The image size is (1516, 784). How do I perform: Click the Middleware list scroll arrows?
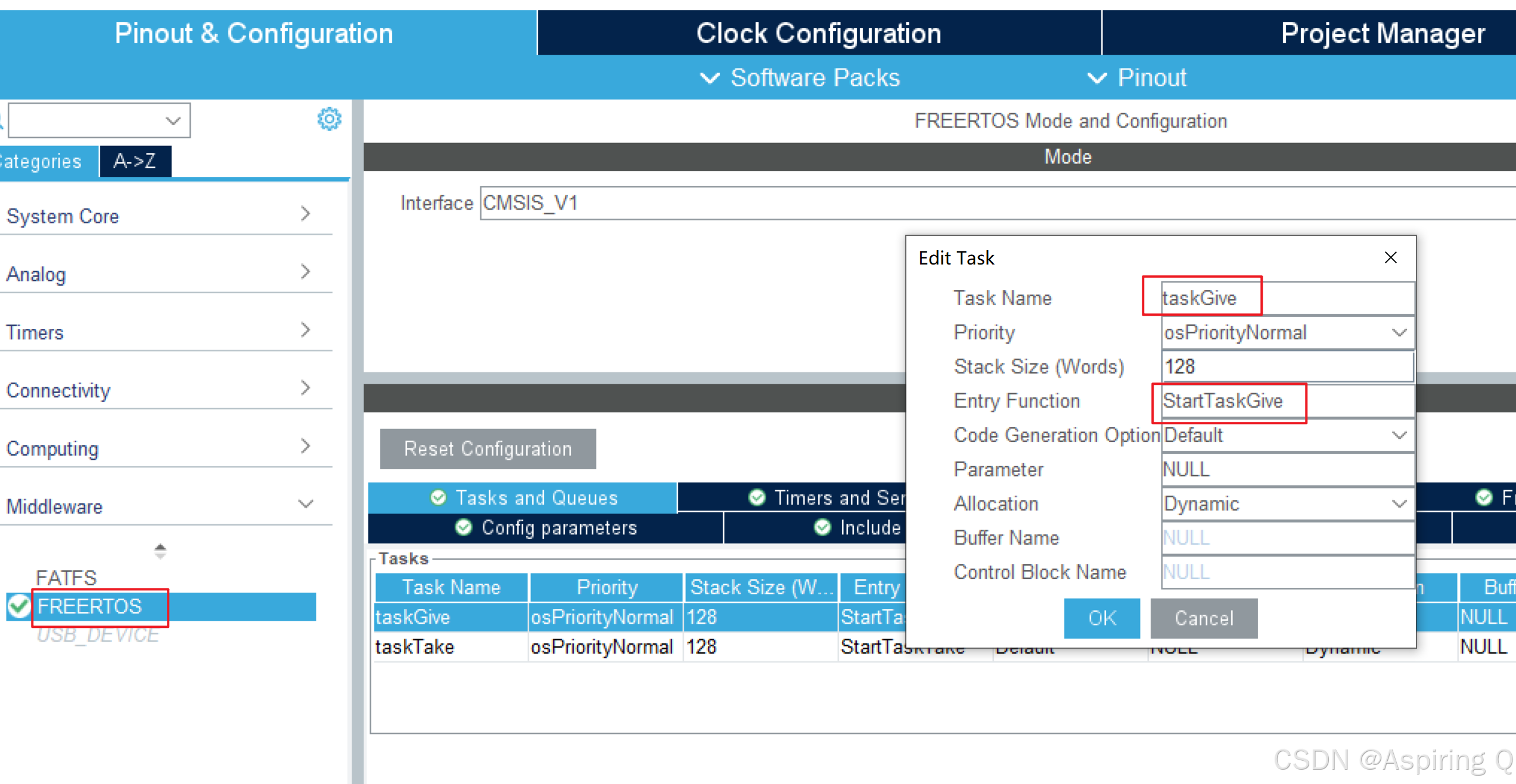point(160,550)
